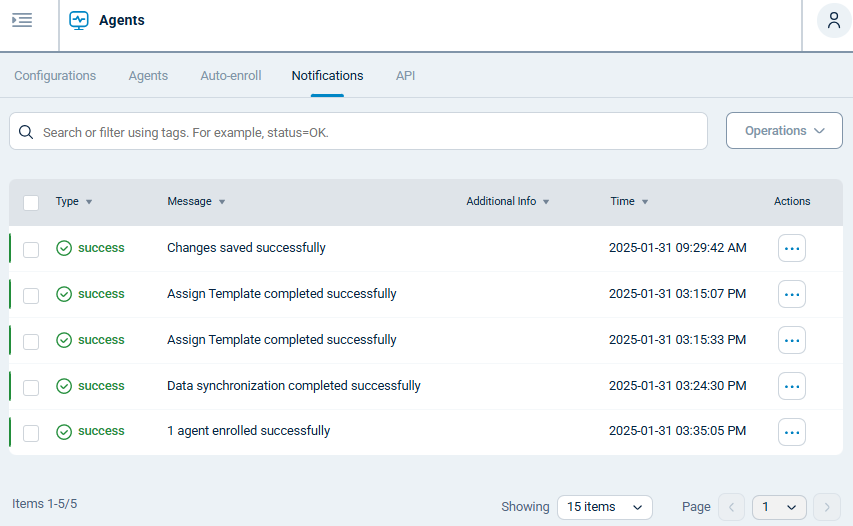Toggle the sidebar menu icon
This screenshot has height=526, width=853.
pyautogui.click(x=22, y=20)
